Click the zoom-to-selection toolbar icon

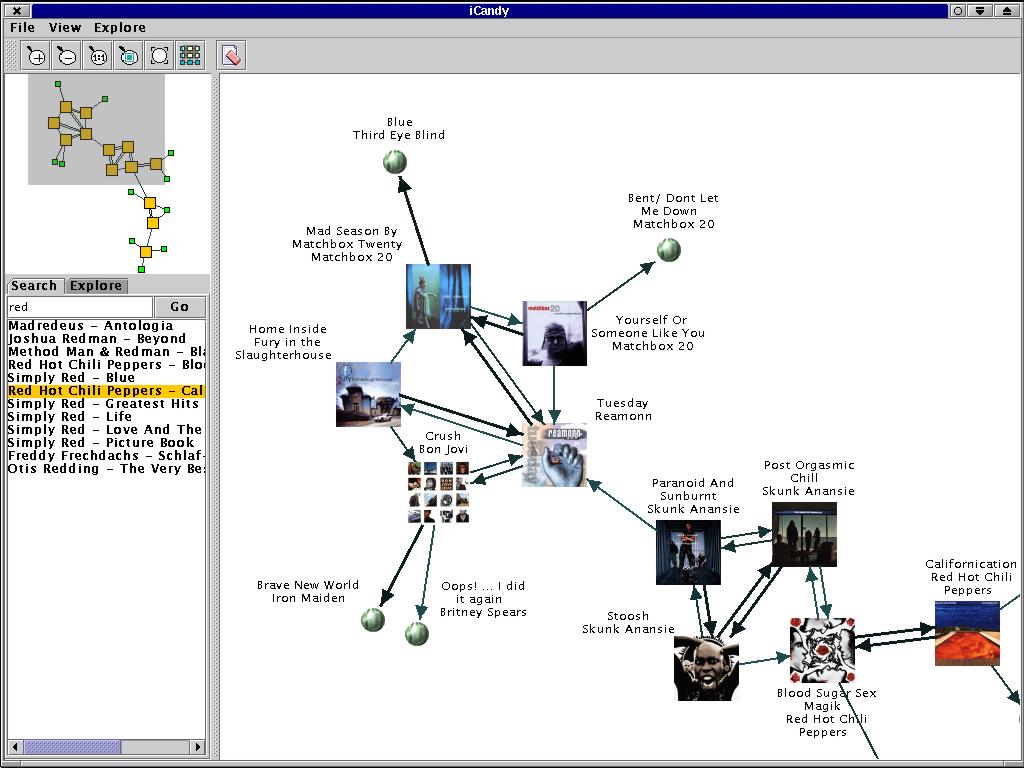pyautogui.click(x=129, y=56)
